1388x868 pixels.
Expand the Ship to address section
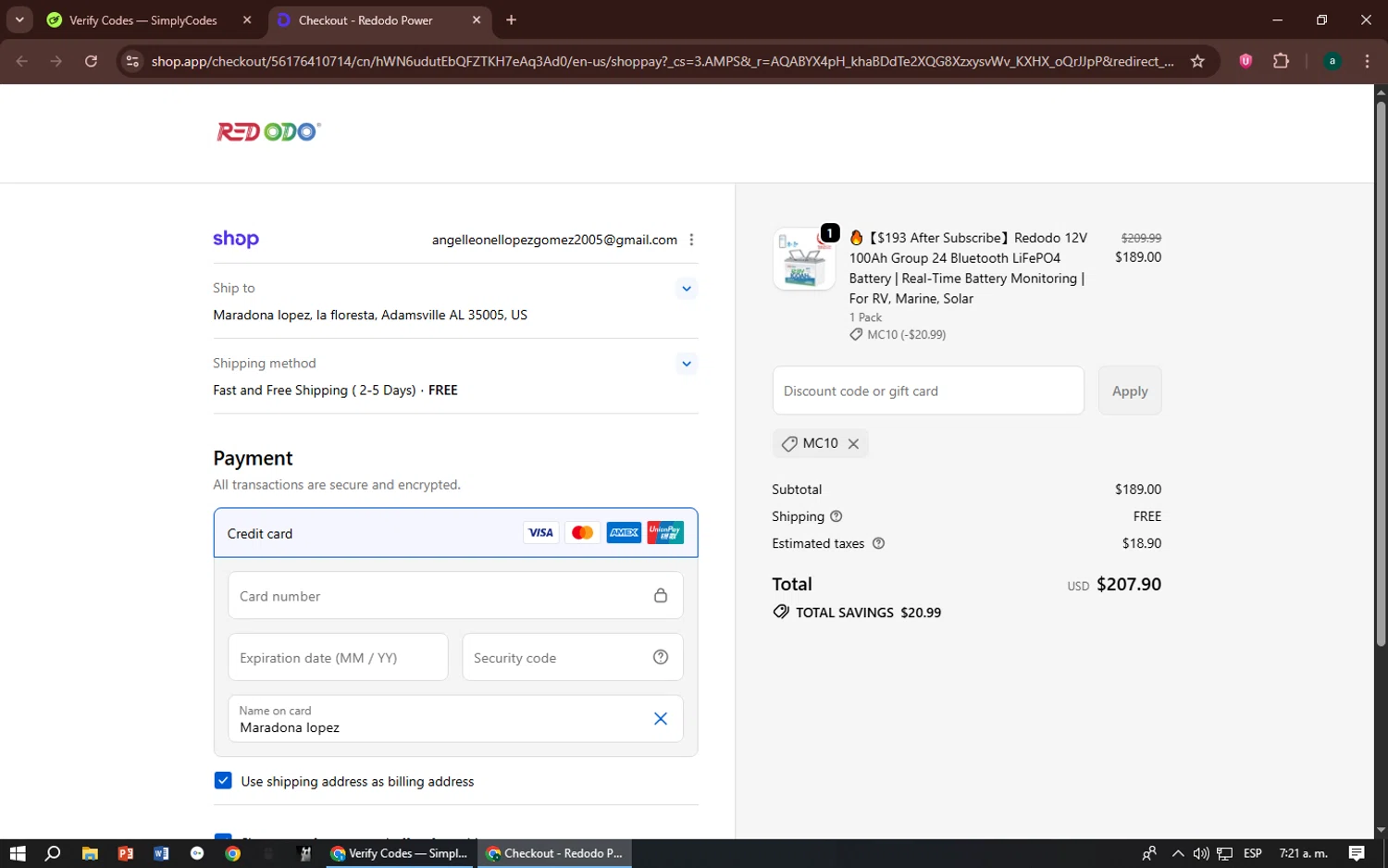686,289
